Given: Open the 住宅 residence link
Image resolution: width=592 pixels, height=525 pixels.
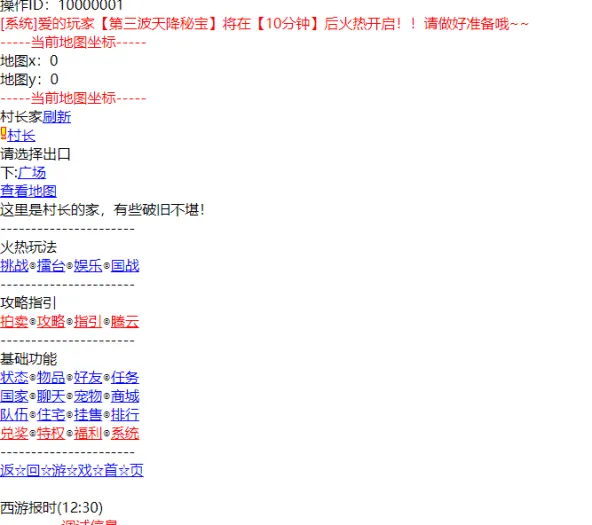Looking at the screenshot, I should (51, 414).
